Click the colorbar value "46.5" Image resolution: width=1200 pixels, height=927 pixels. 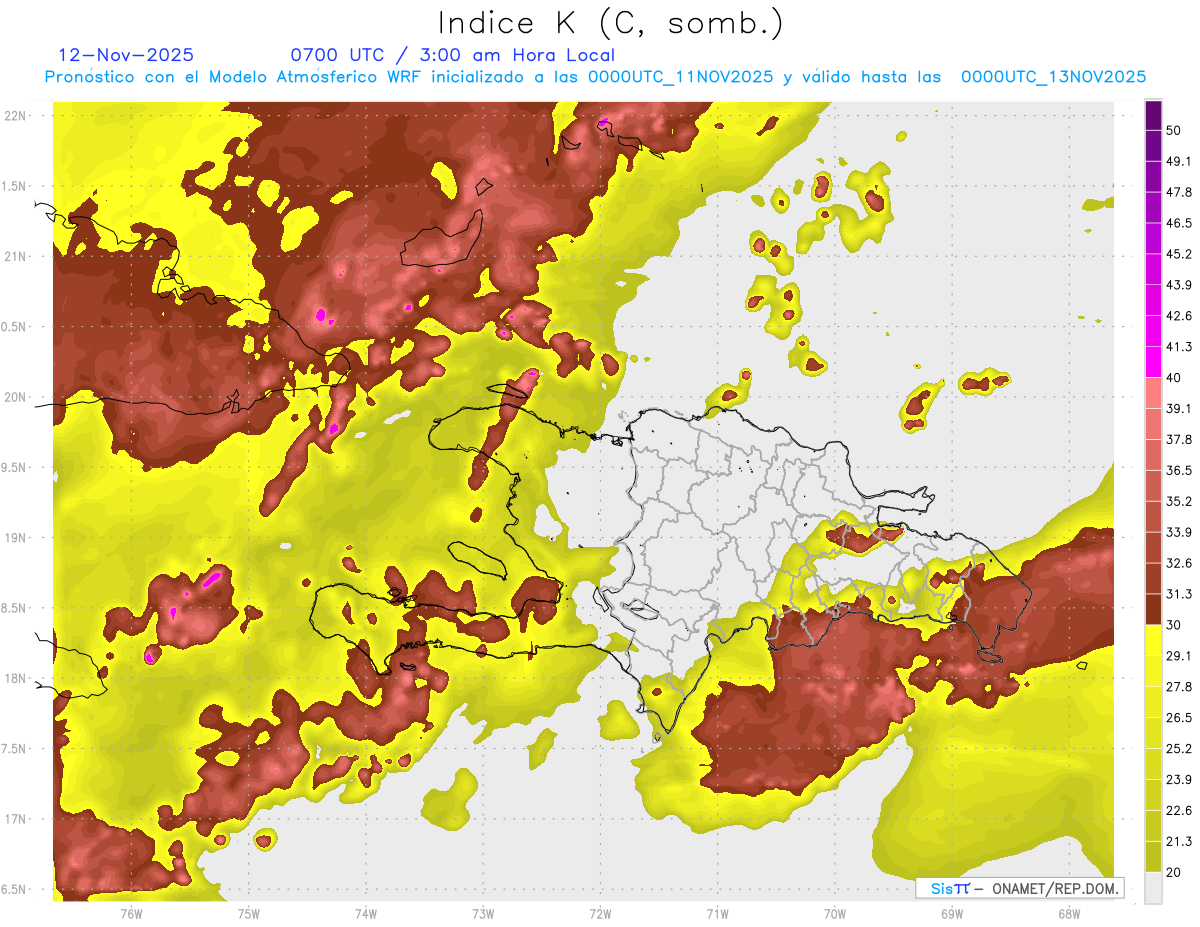pos(1179,223)
